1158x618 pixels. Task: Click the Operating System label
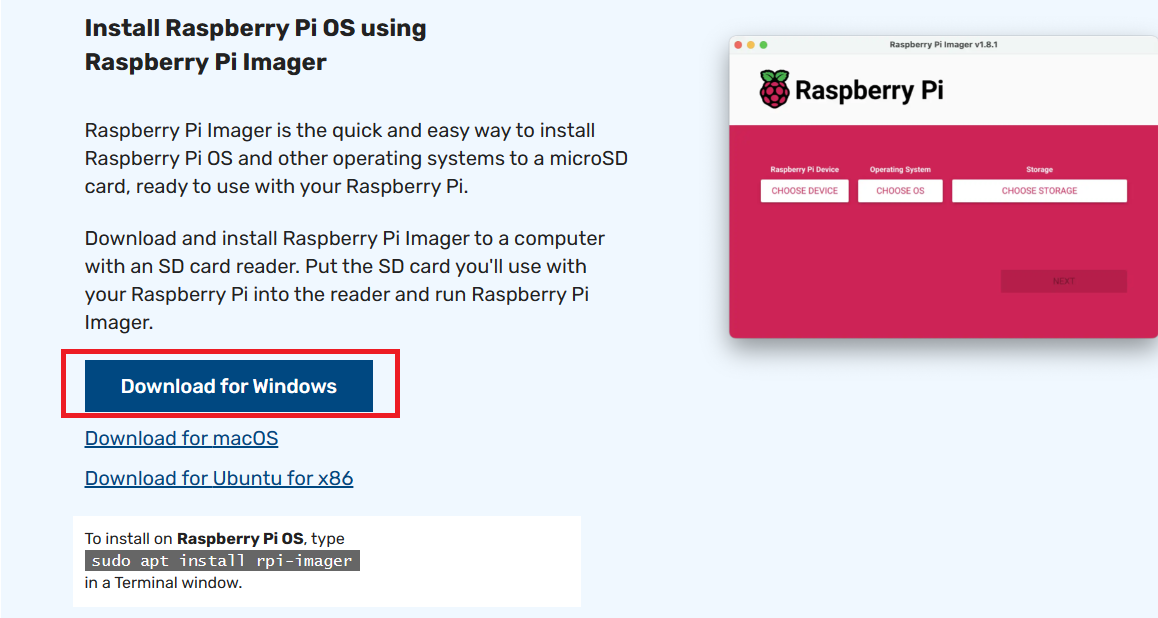pos(900,169)
